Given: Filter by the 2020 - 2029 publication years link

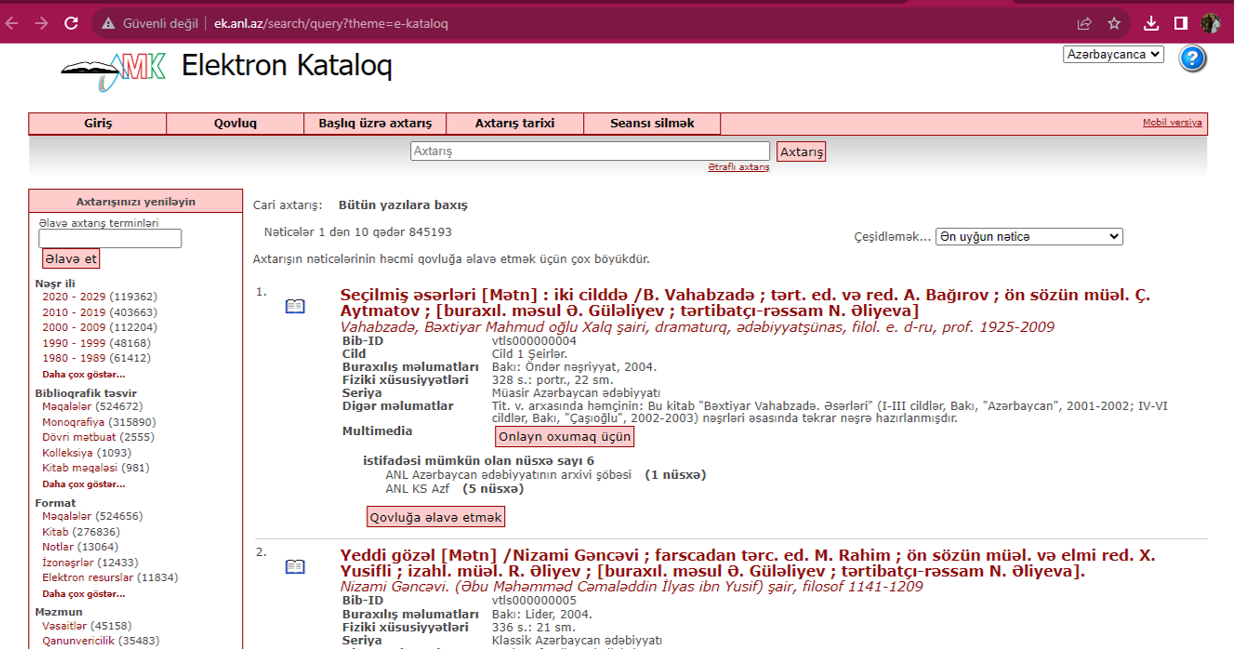Looking at the screenshot, I should 99,297.
